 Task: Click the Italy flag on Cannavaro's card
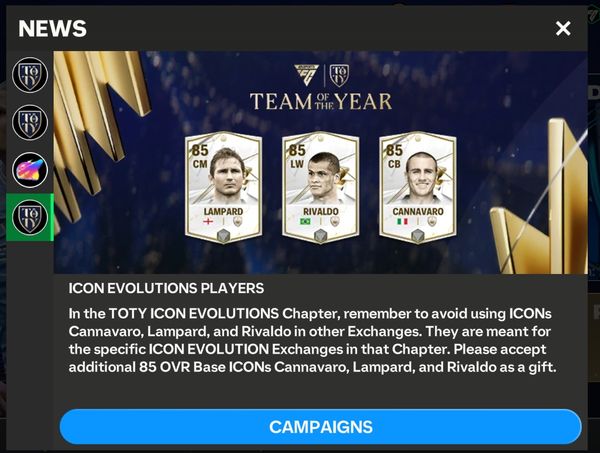pos(403,221)
